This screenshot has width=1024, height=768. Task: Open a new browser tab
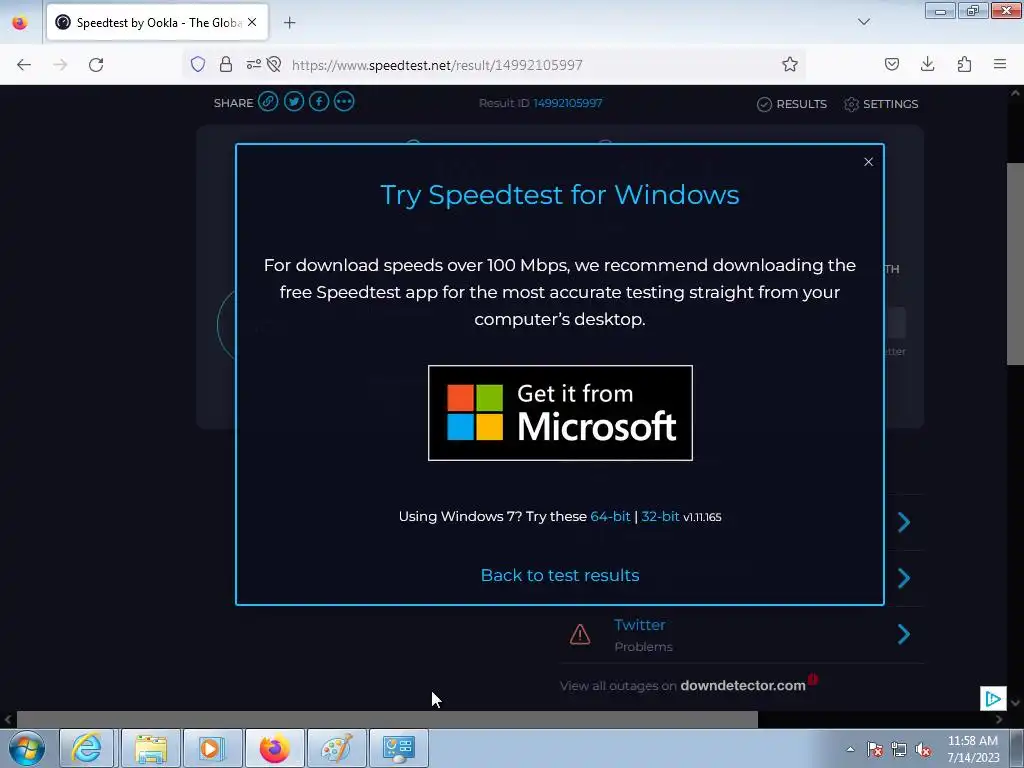click(289, 22)
